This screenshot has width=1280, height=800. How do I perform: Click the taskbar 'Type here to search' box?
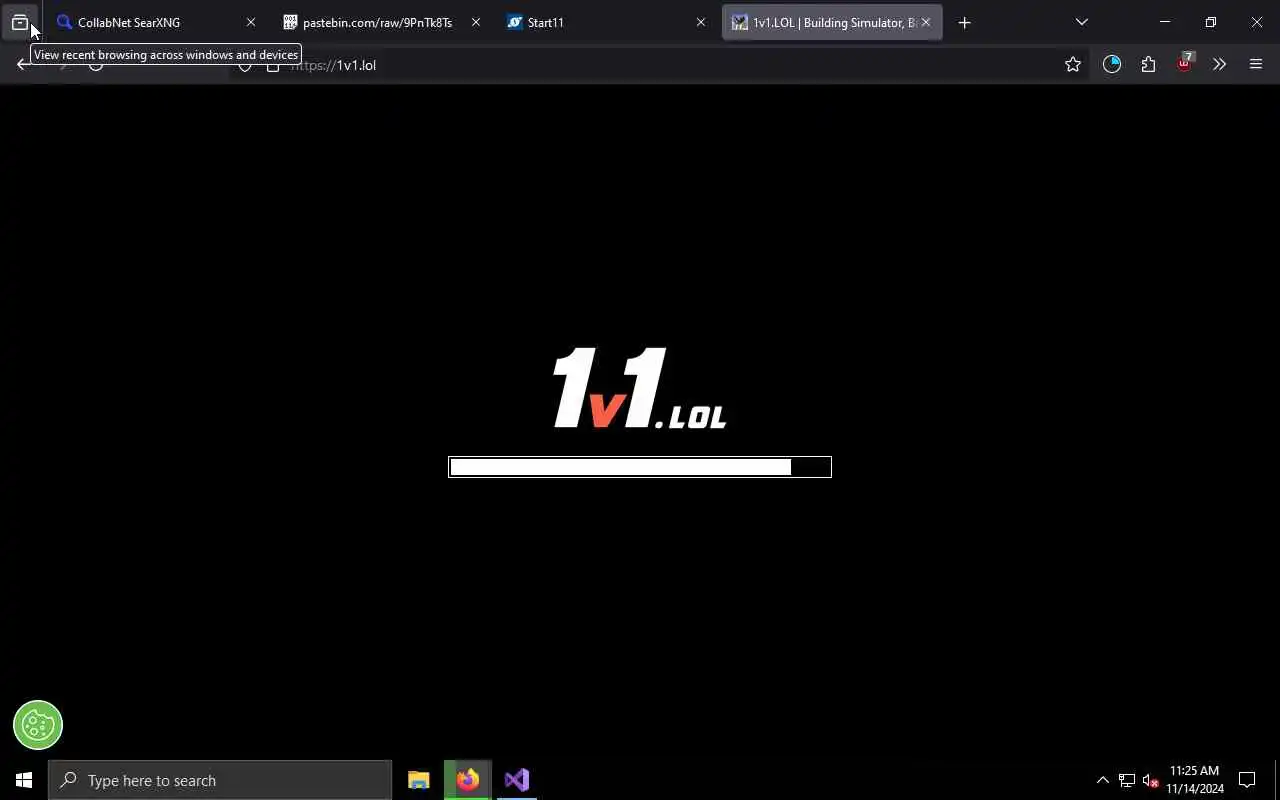pyautogui.click(x=220, y=780)
